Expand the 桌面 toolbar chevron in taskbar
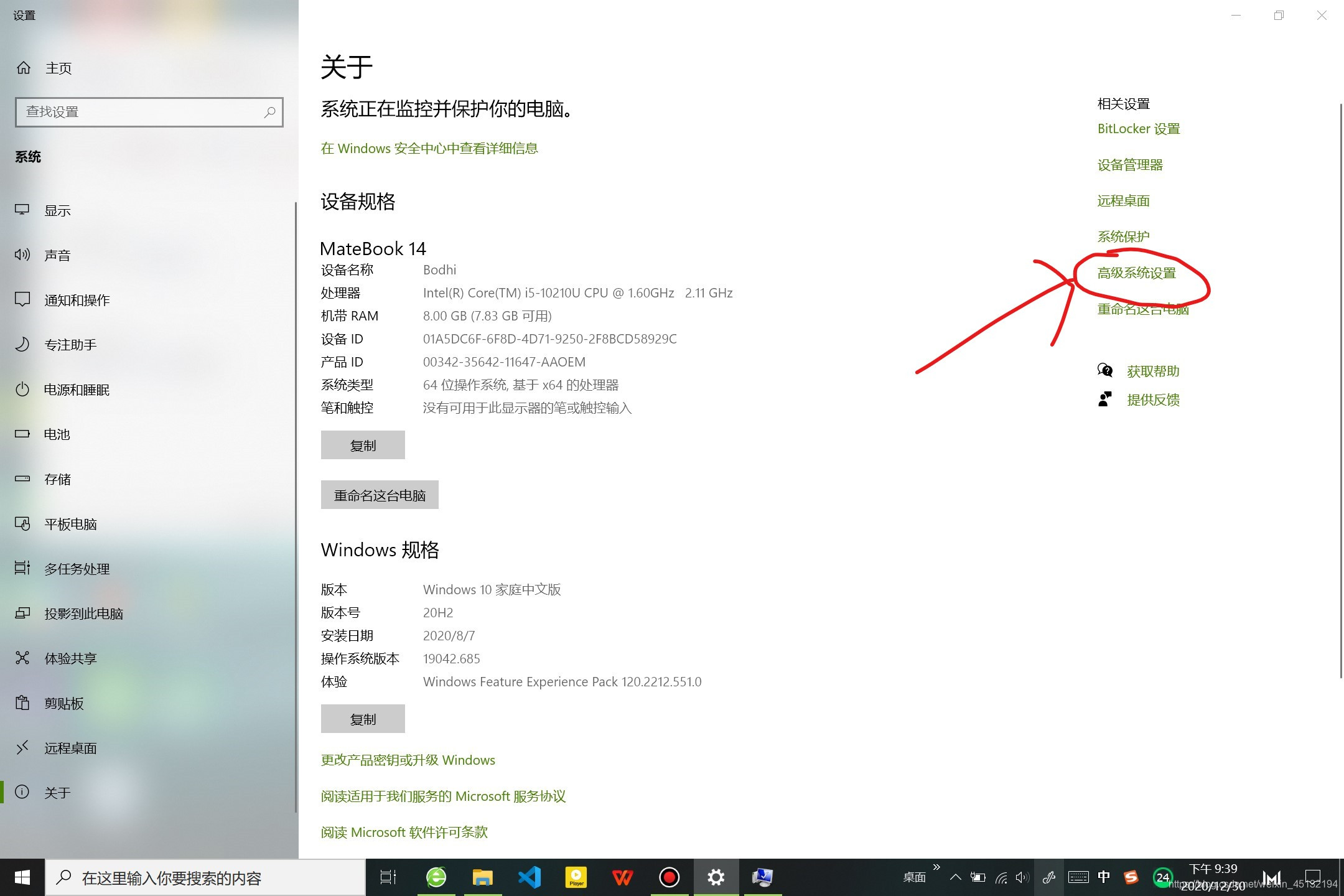The height and width of the screenshot is (896, 1344). 936,867
